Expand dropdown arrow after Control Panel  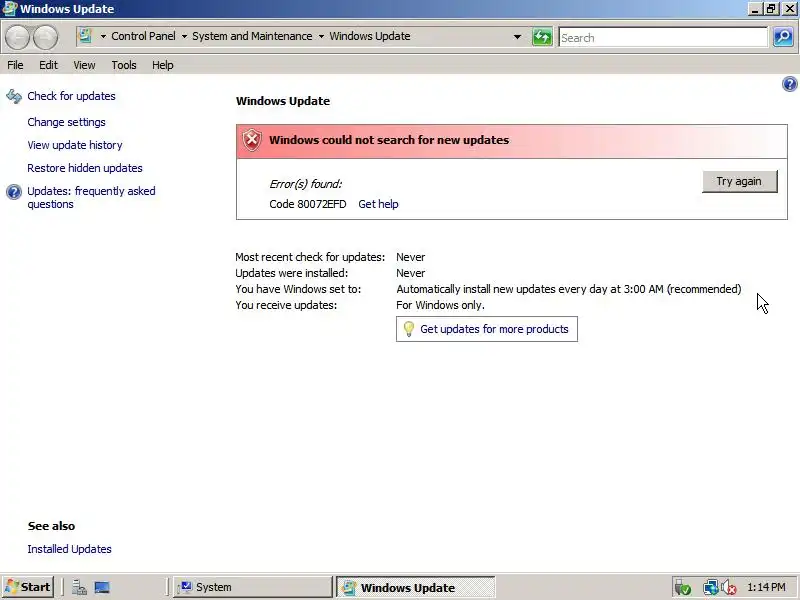coord(184,36)
